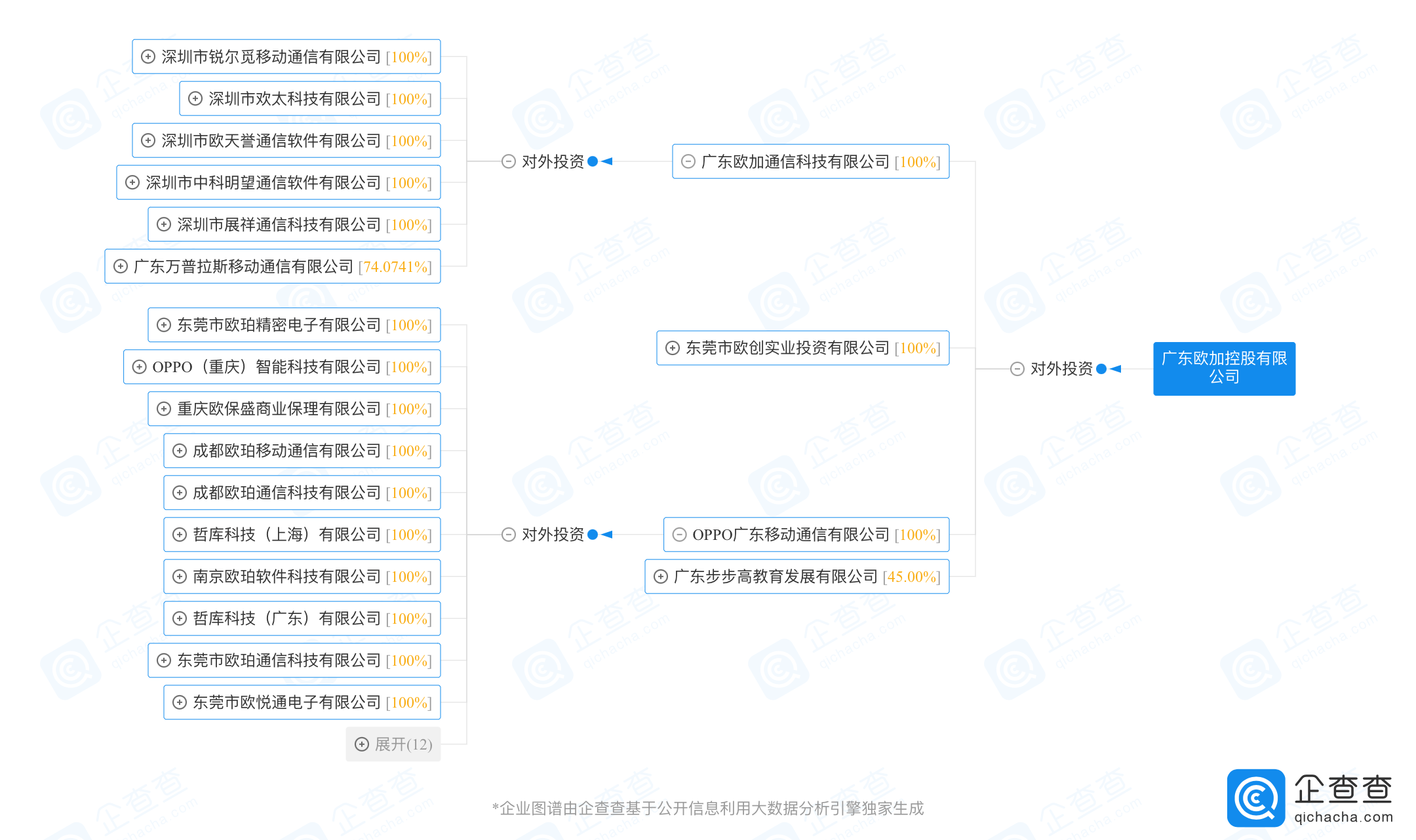Toggle the 对外投资 minus icon beside root company
1416x840 pixels.
pyautogui.click(x=1017, y=369)
